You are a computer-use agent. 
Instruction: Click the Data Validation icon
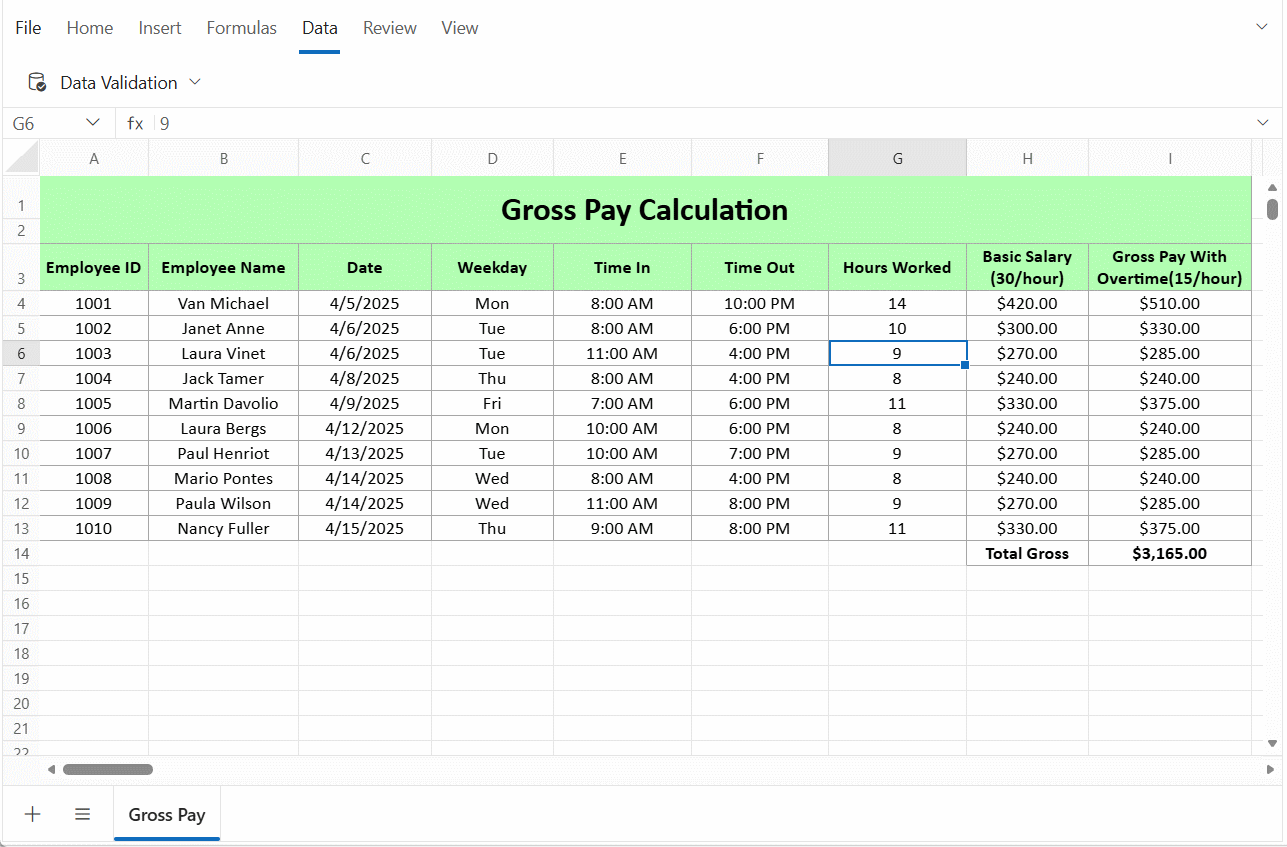pyautogui.click(x=37, y=82)
